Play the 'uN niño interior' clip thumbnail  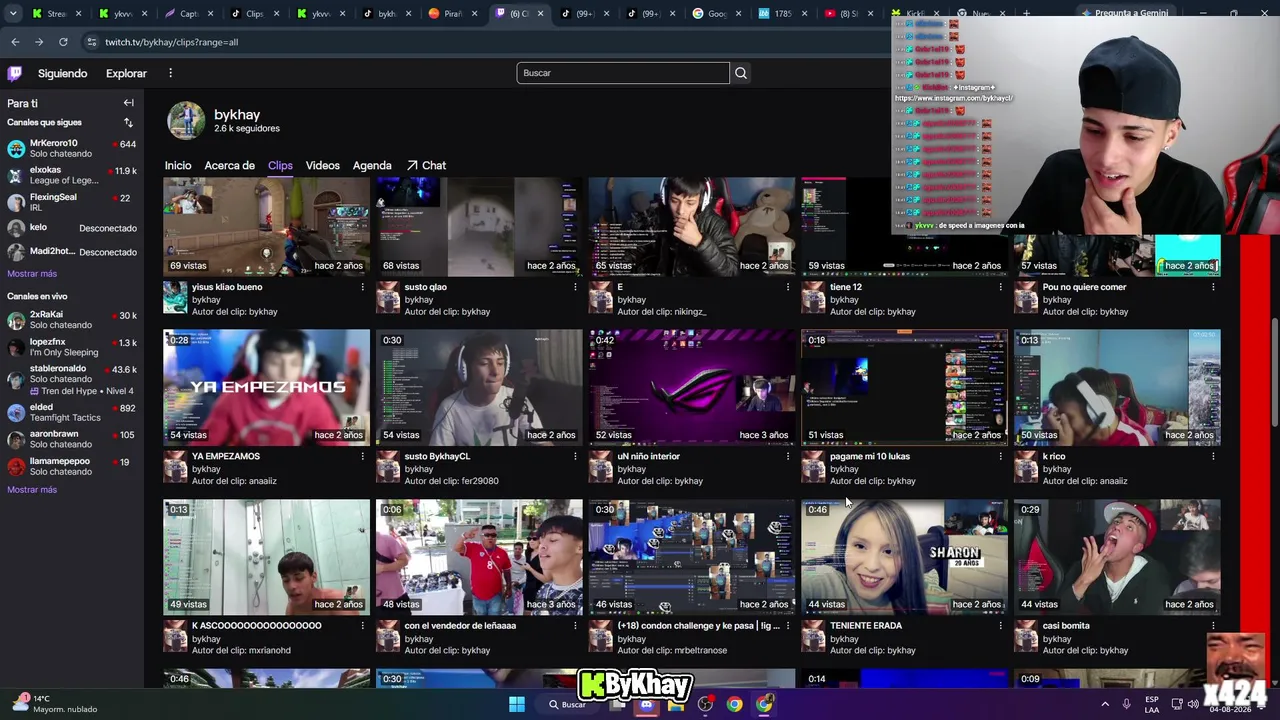tap(692, 388)
